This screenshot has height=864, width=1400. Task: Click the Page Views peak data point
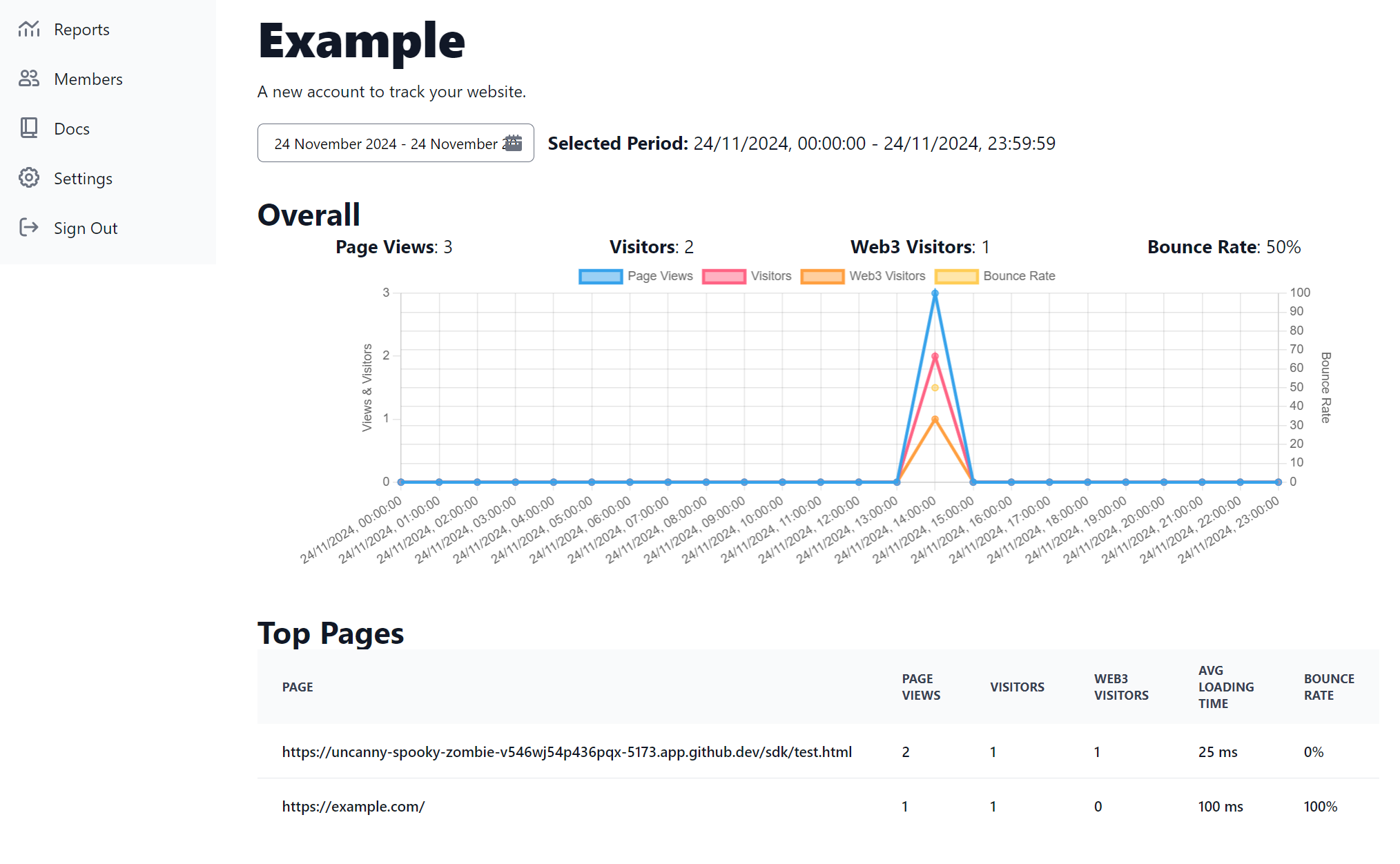click(935, 293)
